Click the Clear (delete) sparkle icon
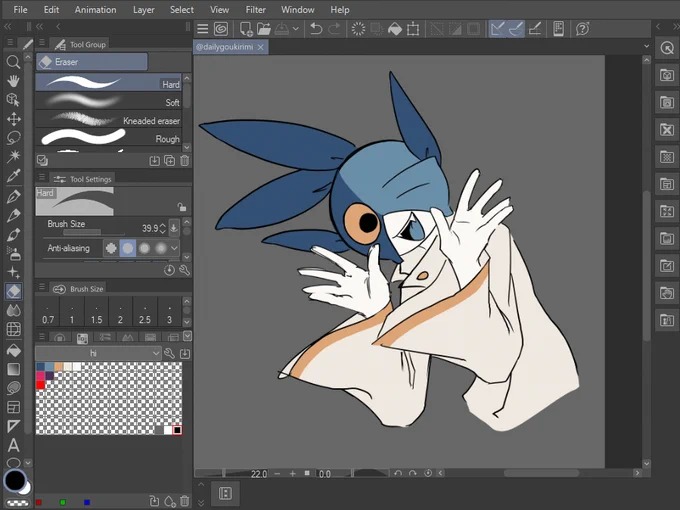The width and height of the screenshot is (680, 510). coord(358,29)
